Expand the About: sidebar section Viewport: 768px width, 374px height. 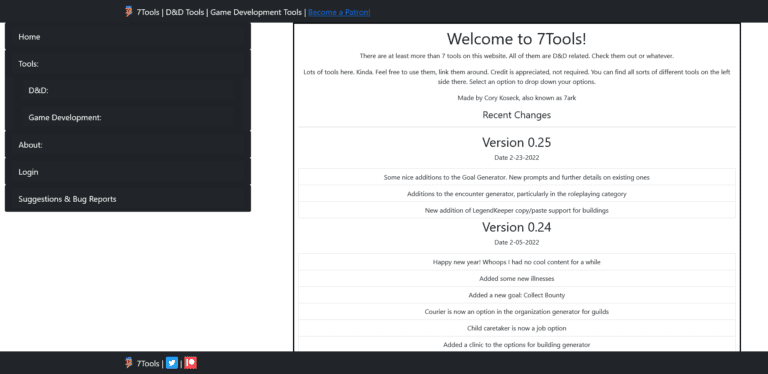click(x=128, y=145)
